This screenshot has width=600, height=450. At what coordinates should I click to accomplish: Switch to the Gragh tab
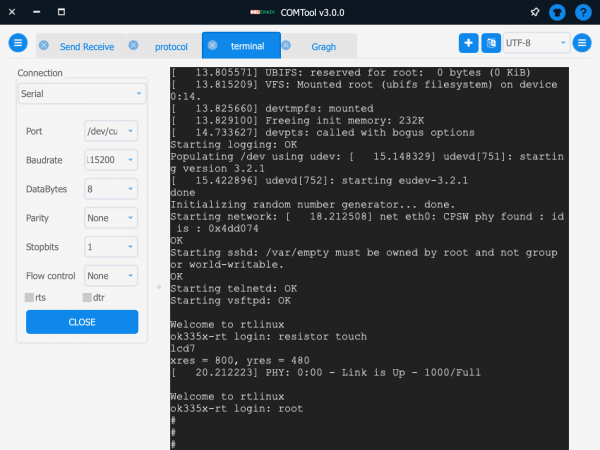[324, 46]
